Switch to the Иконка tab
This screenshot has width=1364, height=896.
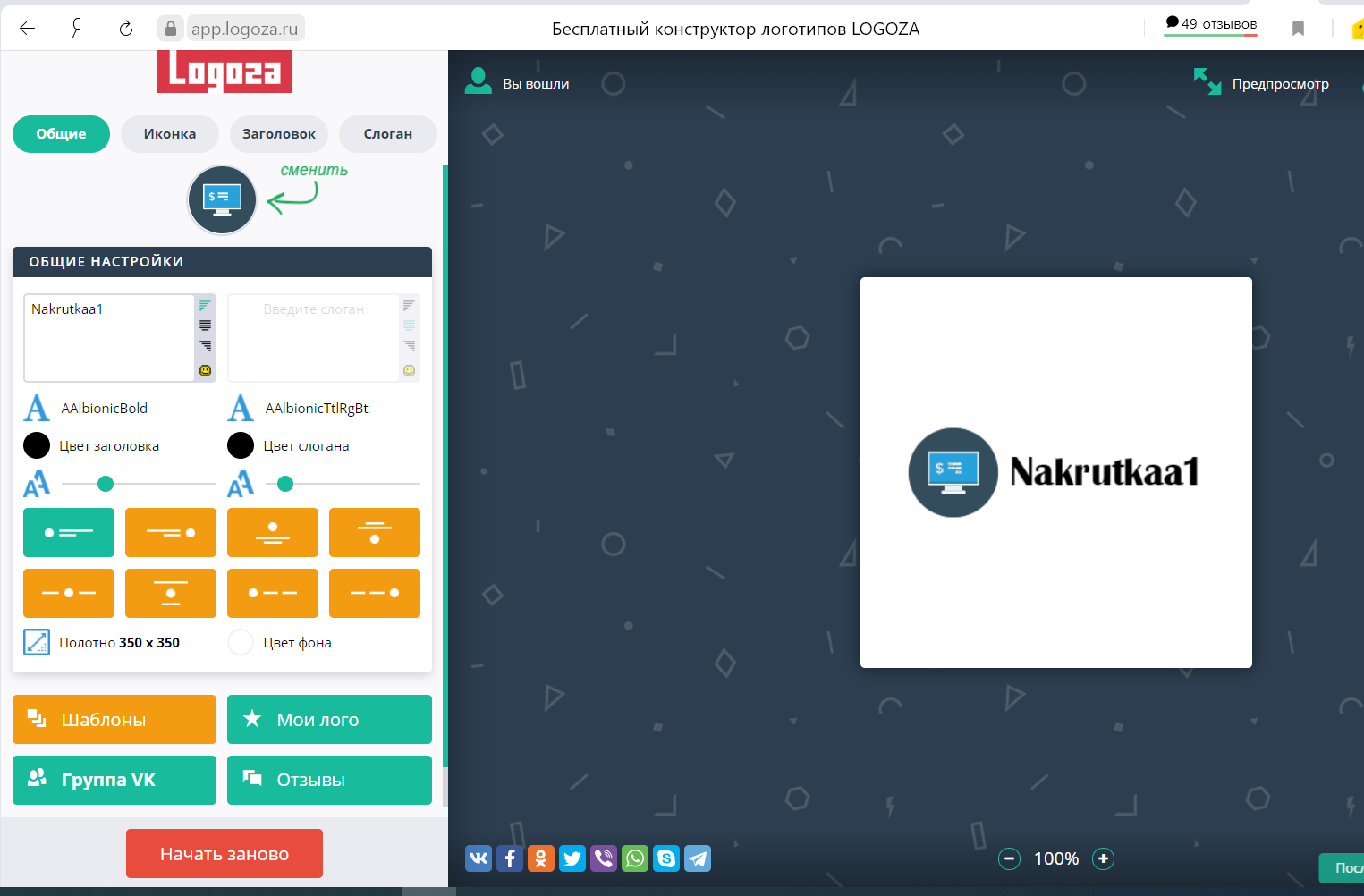click(x=170, y=134)
